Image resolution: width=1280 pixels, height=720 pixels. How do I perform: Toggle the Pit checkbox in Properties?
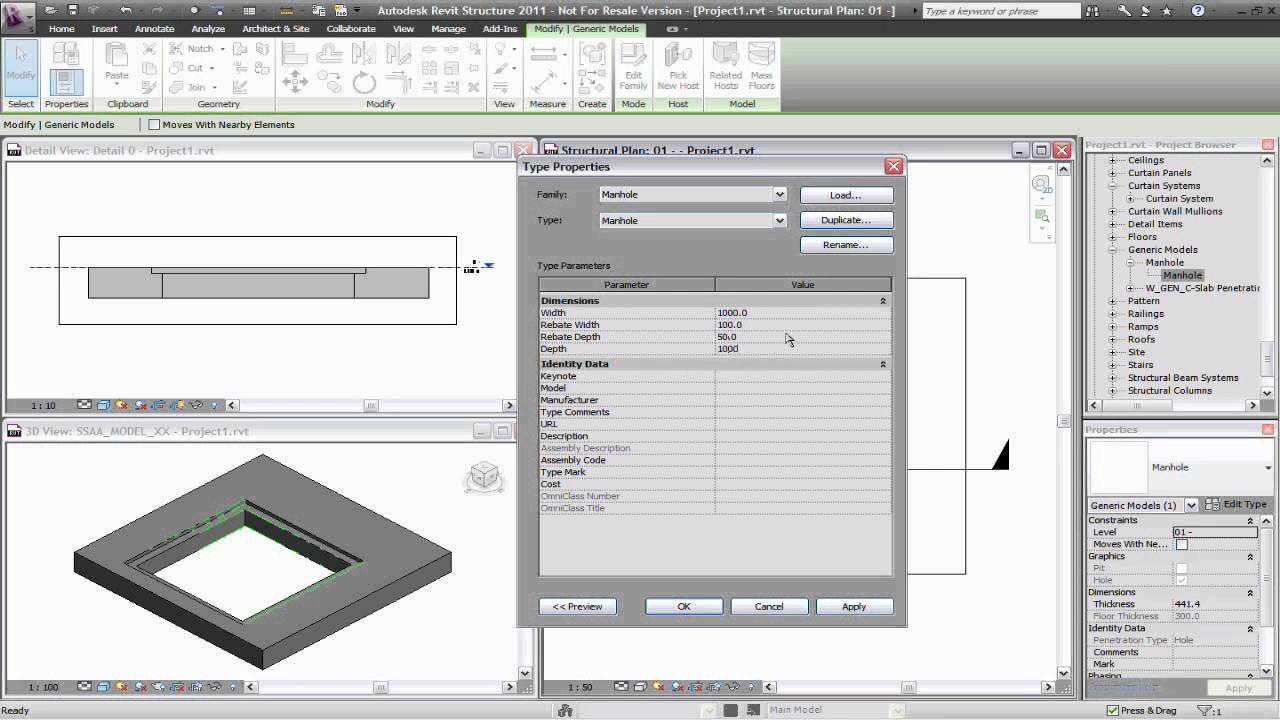click(1181, 568)
